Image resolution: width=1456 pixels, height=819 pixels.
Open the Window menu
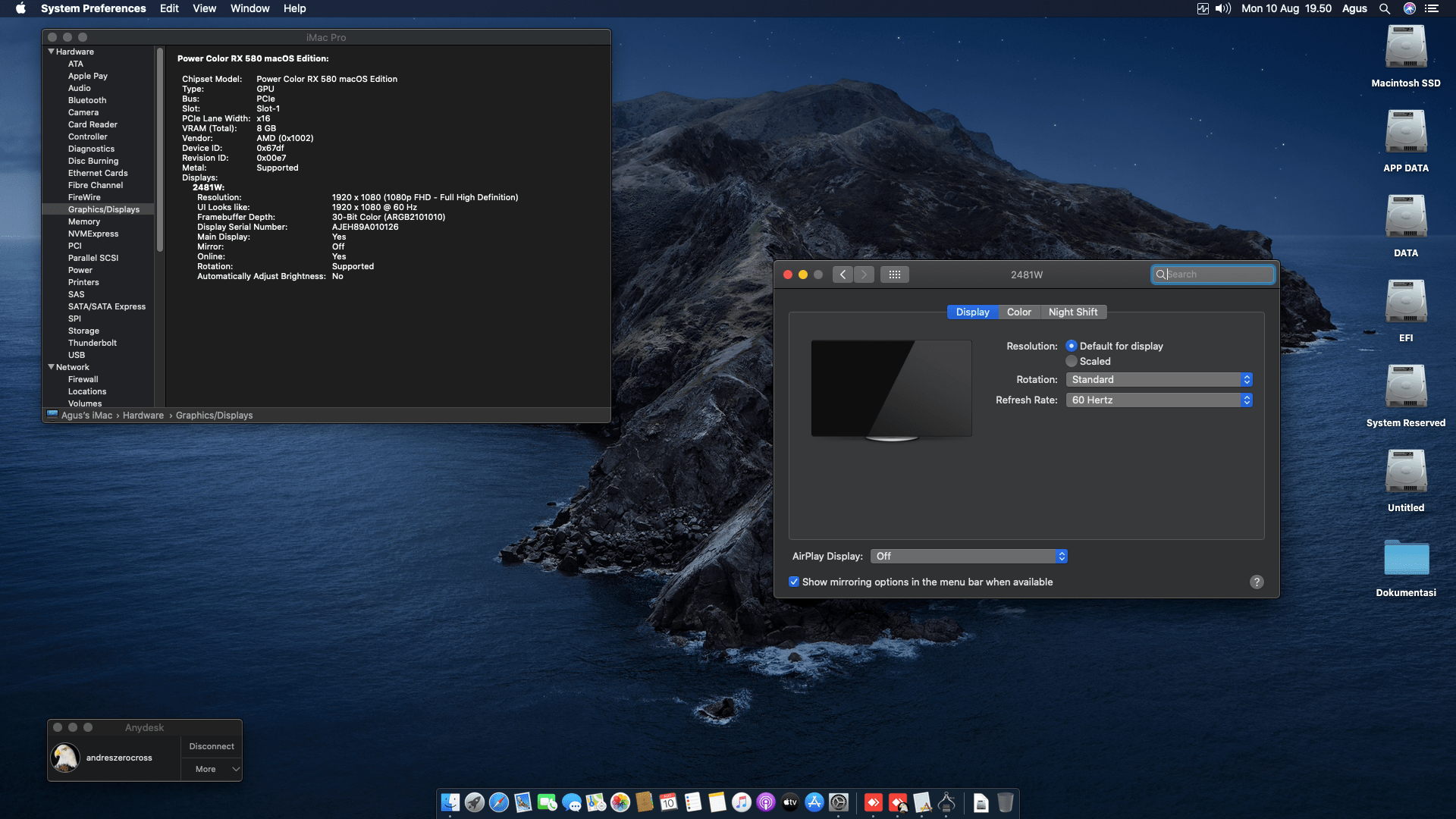249,8
